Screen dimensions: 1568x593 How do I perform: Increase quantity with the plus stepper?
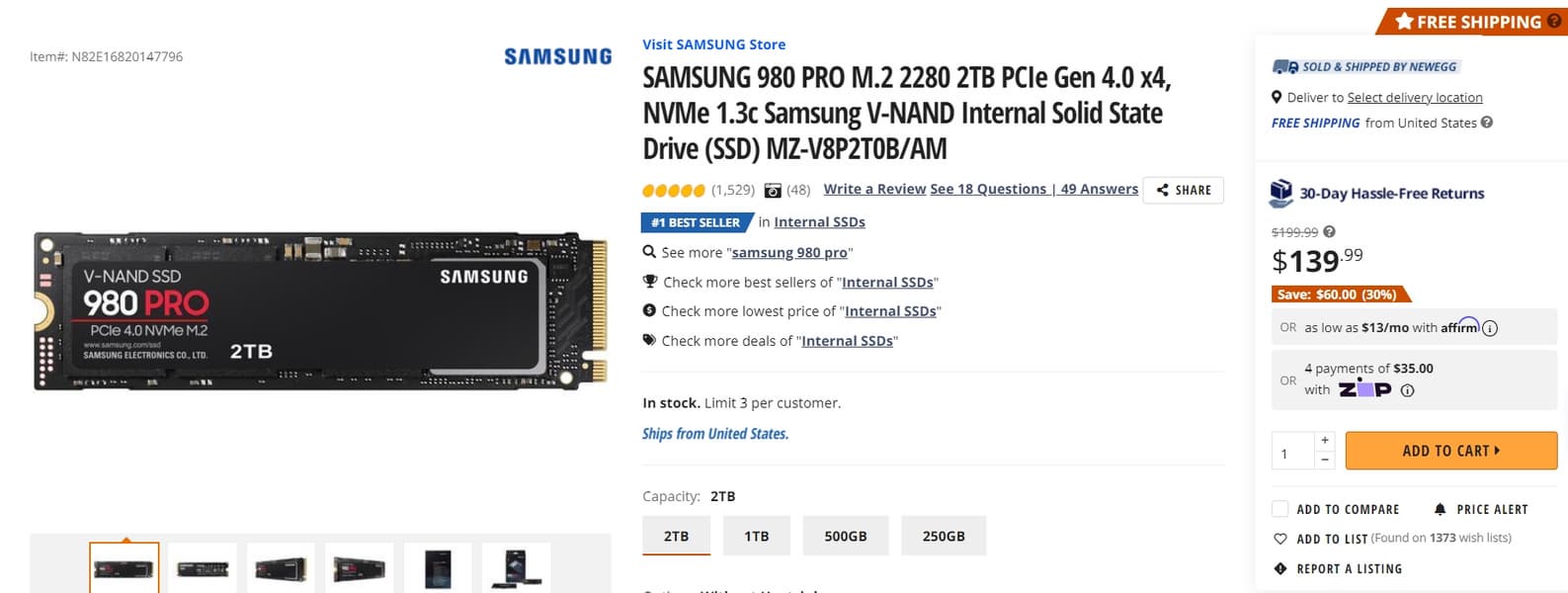pos(1325,441)
